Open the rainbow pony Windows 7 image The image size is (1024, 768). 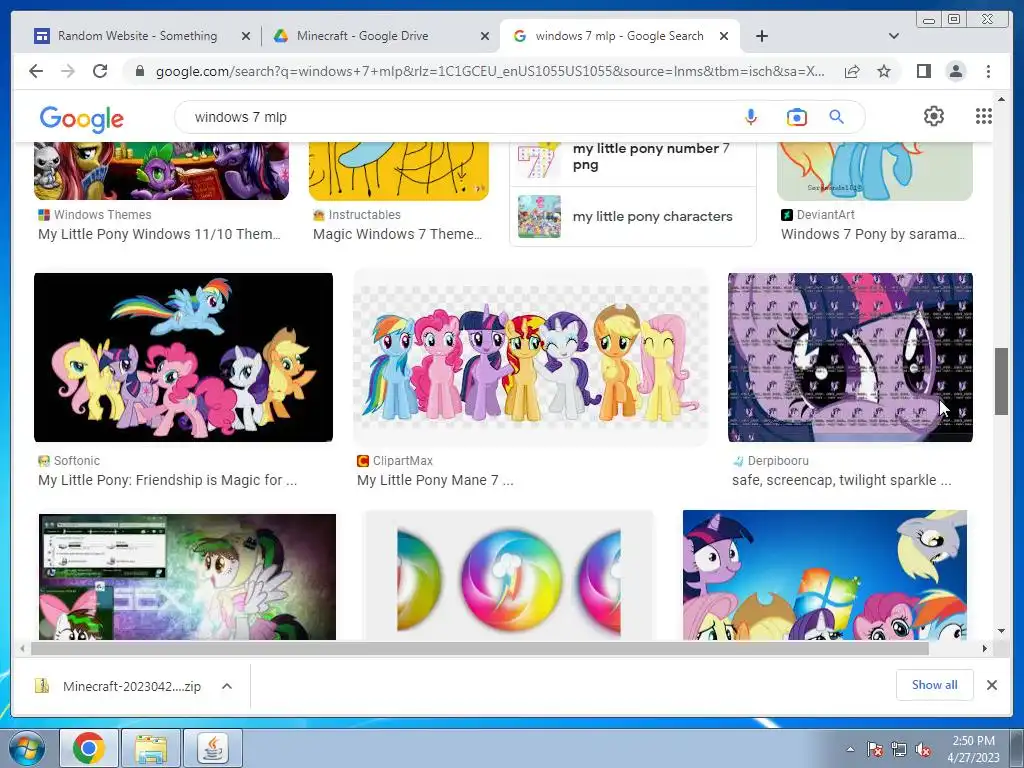pyautogui.click(x=874, y=172)
